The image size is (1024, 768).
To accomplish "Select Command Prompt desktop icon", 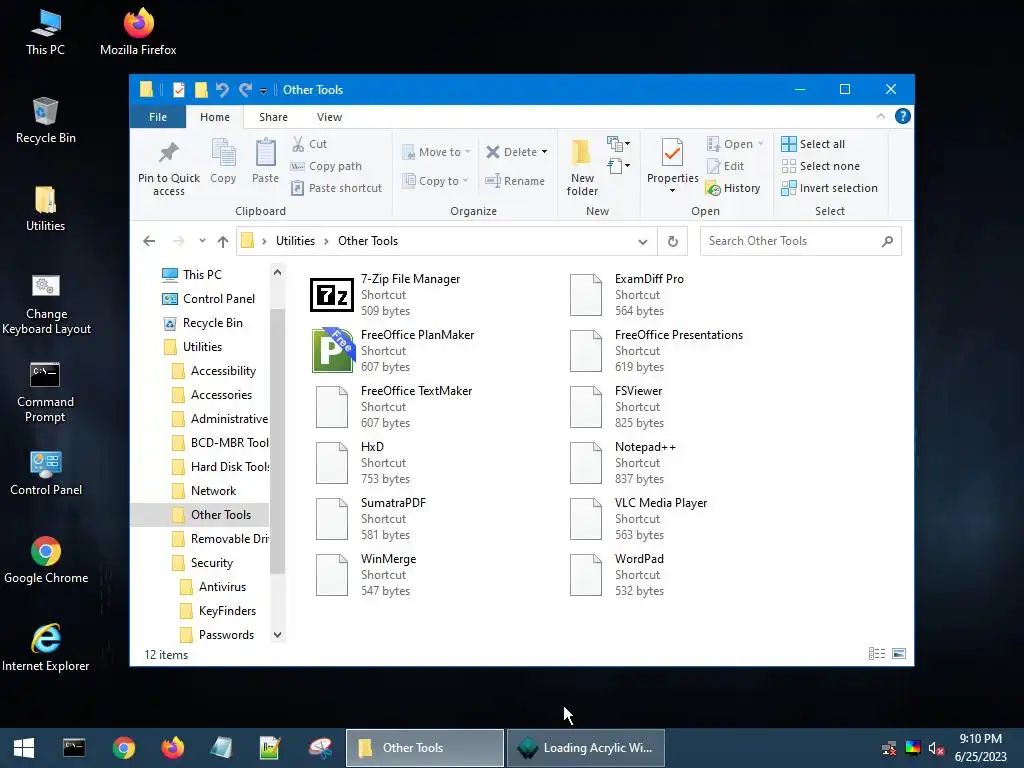I will tap(45, 392).
